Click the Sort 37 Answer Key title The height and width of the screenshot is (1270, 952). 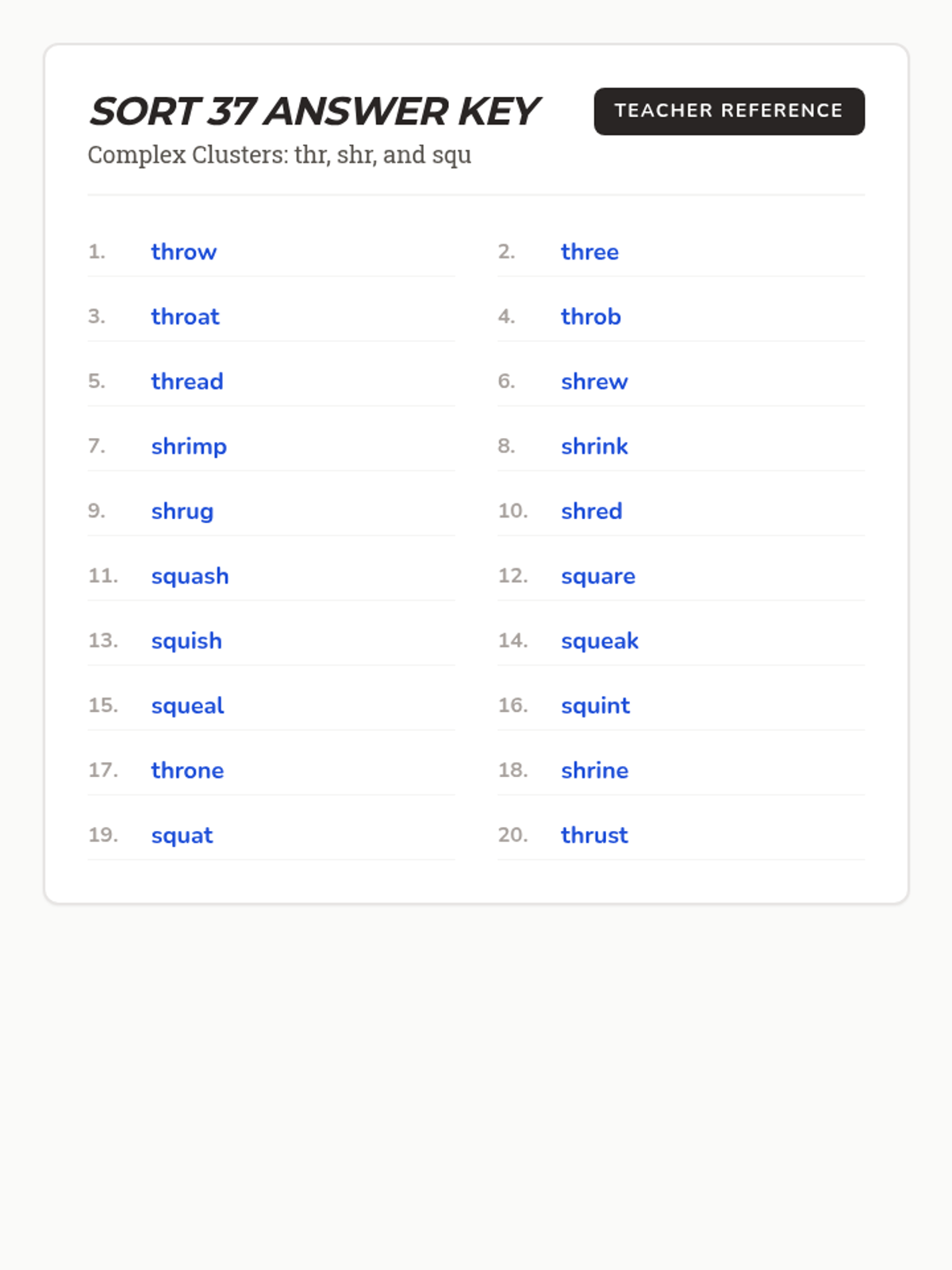pos(314,111)
